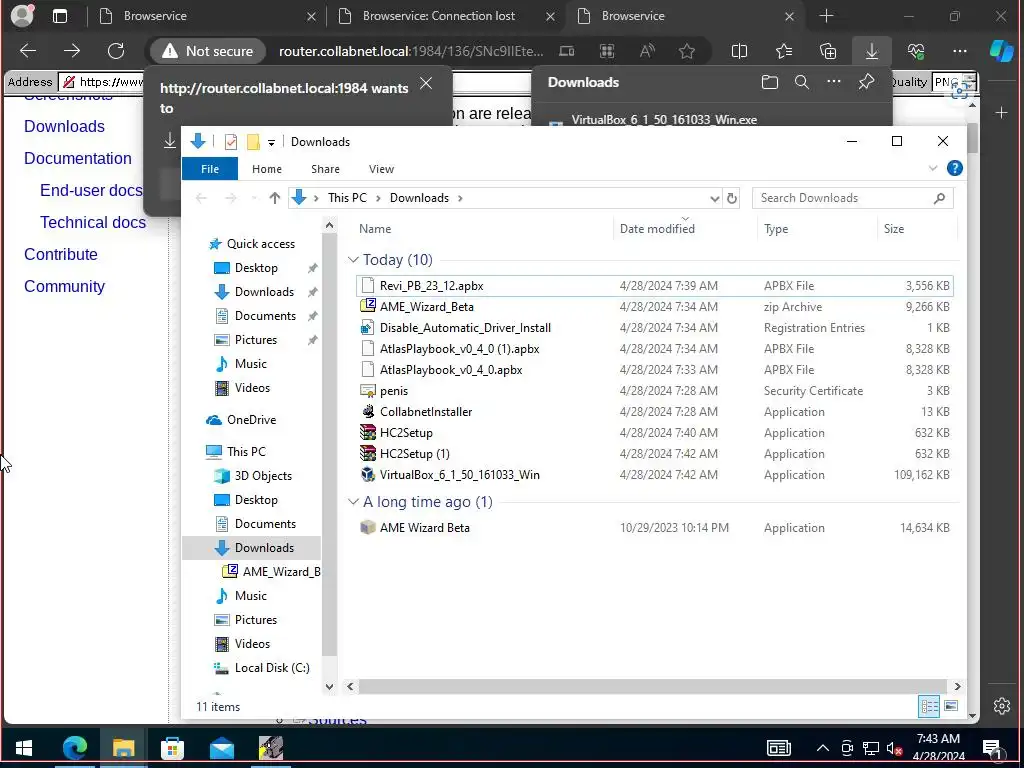
Task: Open the Explorer View ribbon tab
Action: pos(381,168)
